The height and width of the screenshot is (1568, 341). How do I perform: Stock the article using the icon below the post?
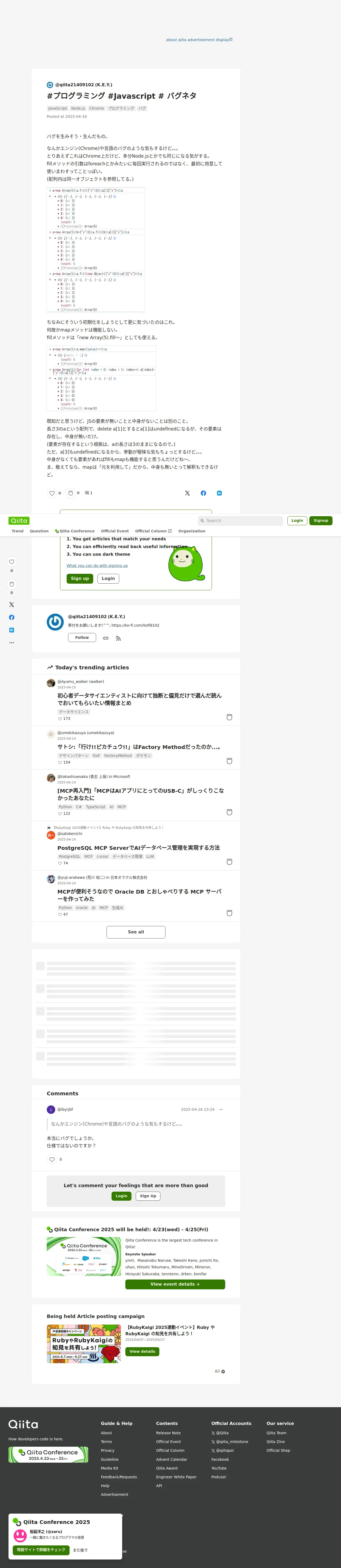tap(71, 493)
